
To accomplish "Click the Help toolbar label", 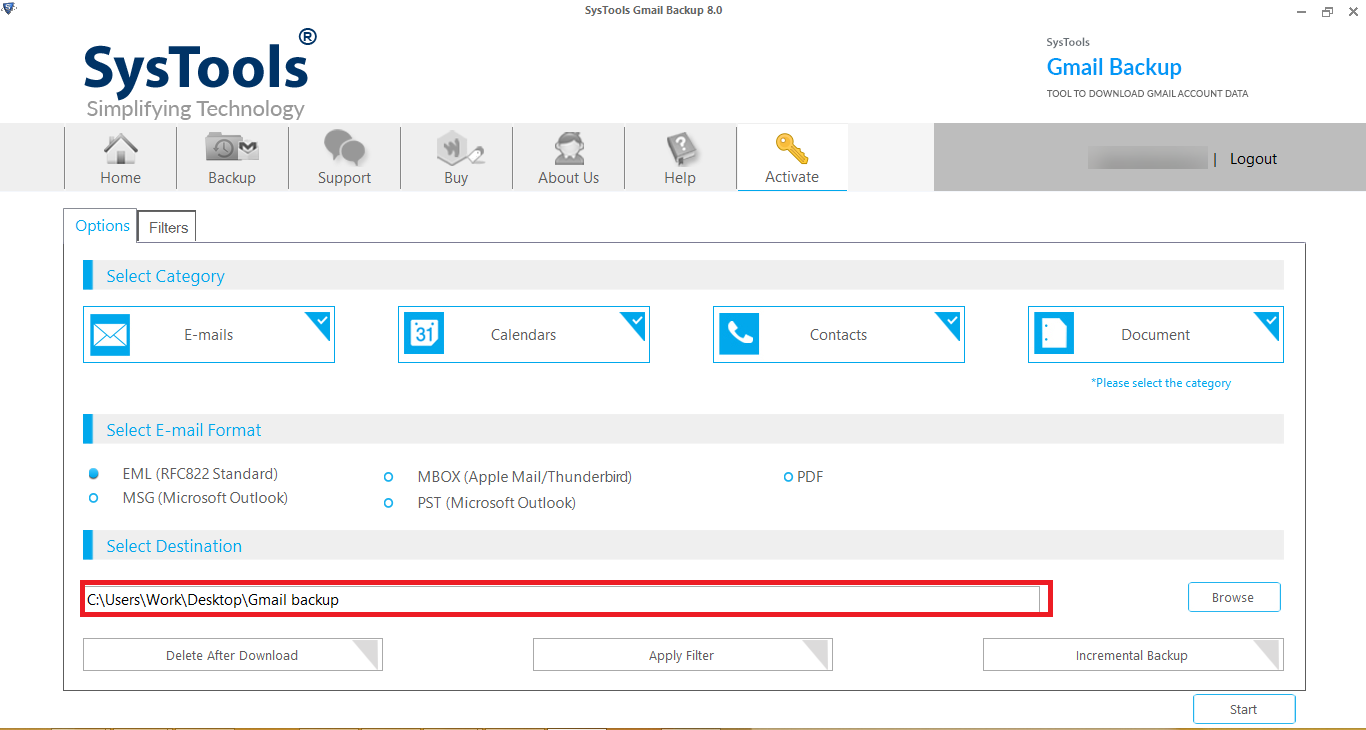I will pos(680,178).
